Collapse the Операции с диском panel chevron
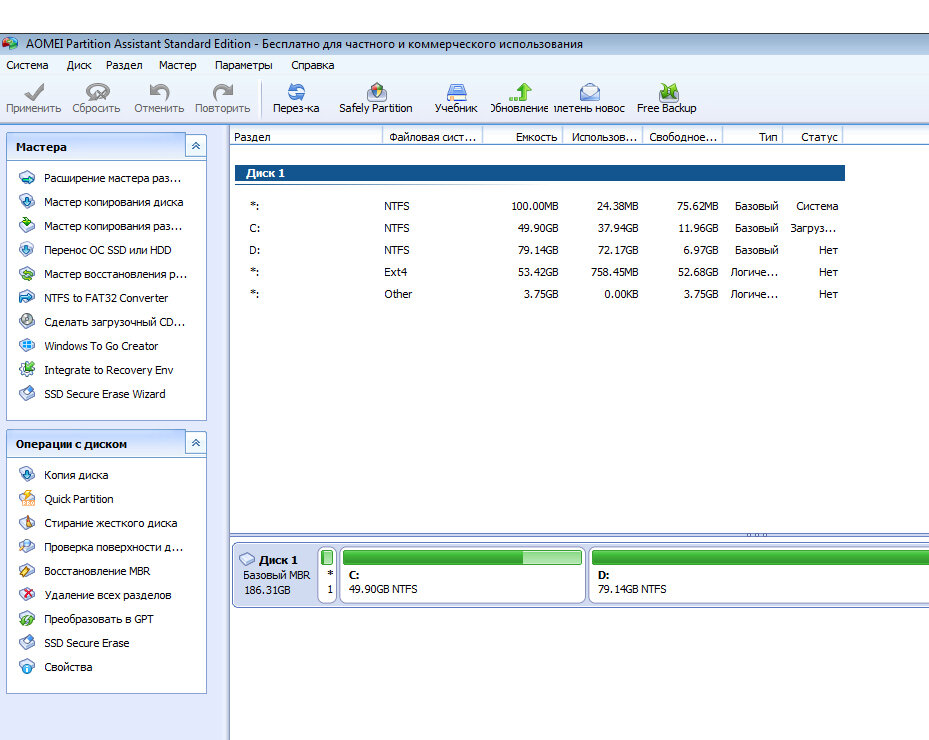929x740 pixels. coord(196,443)
